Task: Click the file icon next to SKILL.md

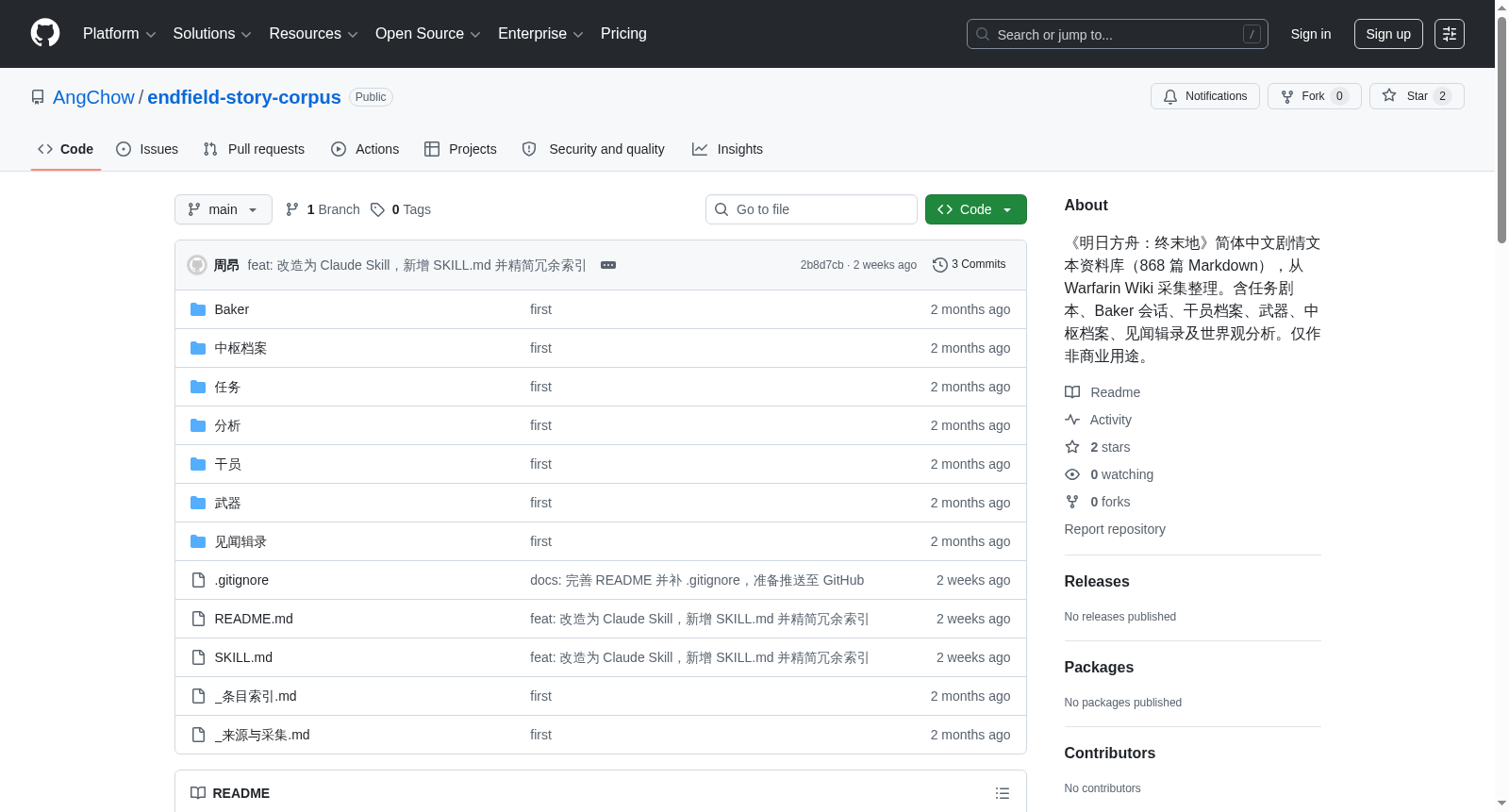Action: 198,657
